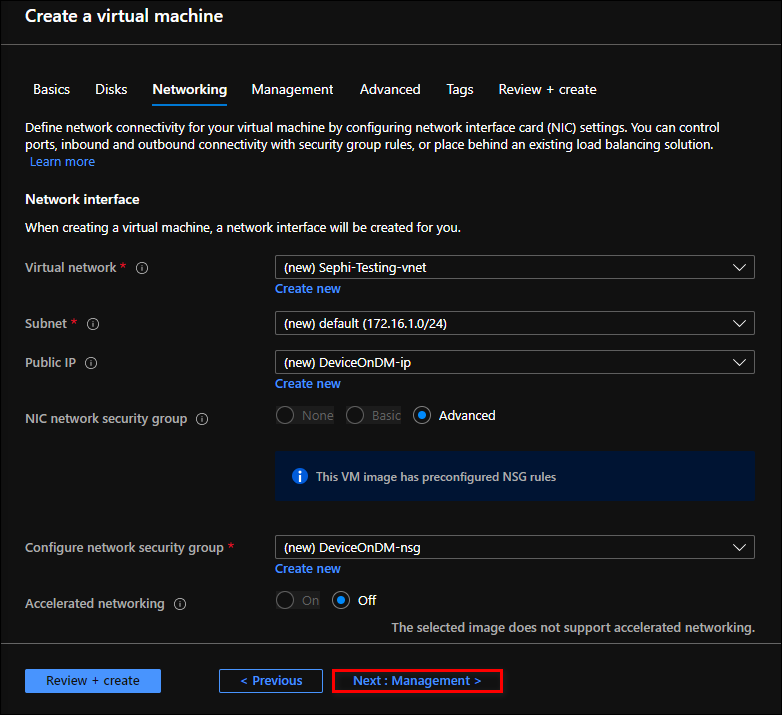Image resolution: width=782 pixels, height=715 pixels.
Task: Click the info icon beside Subnet label
Action: (x=93, y=324)
